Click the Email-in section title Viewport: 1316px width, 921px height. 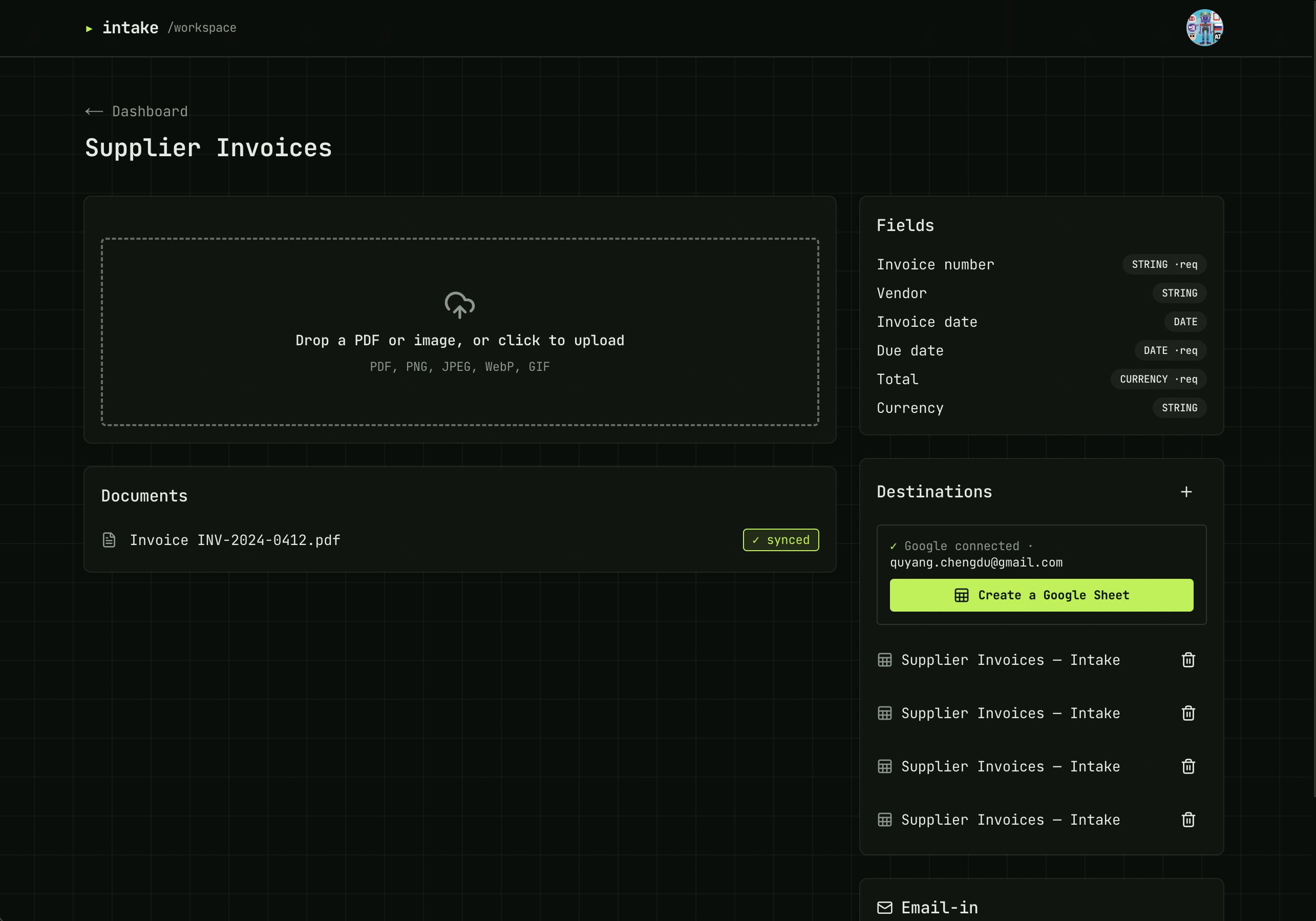coord(940,908)
